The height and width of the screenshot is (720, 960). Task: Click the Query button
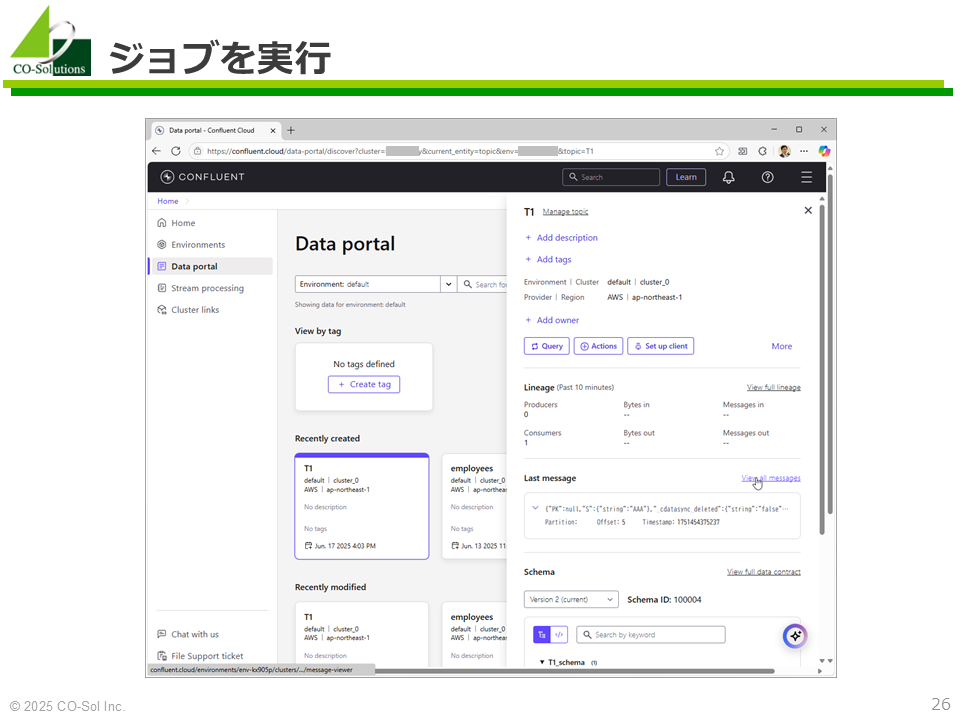(547, 347)
